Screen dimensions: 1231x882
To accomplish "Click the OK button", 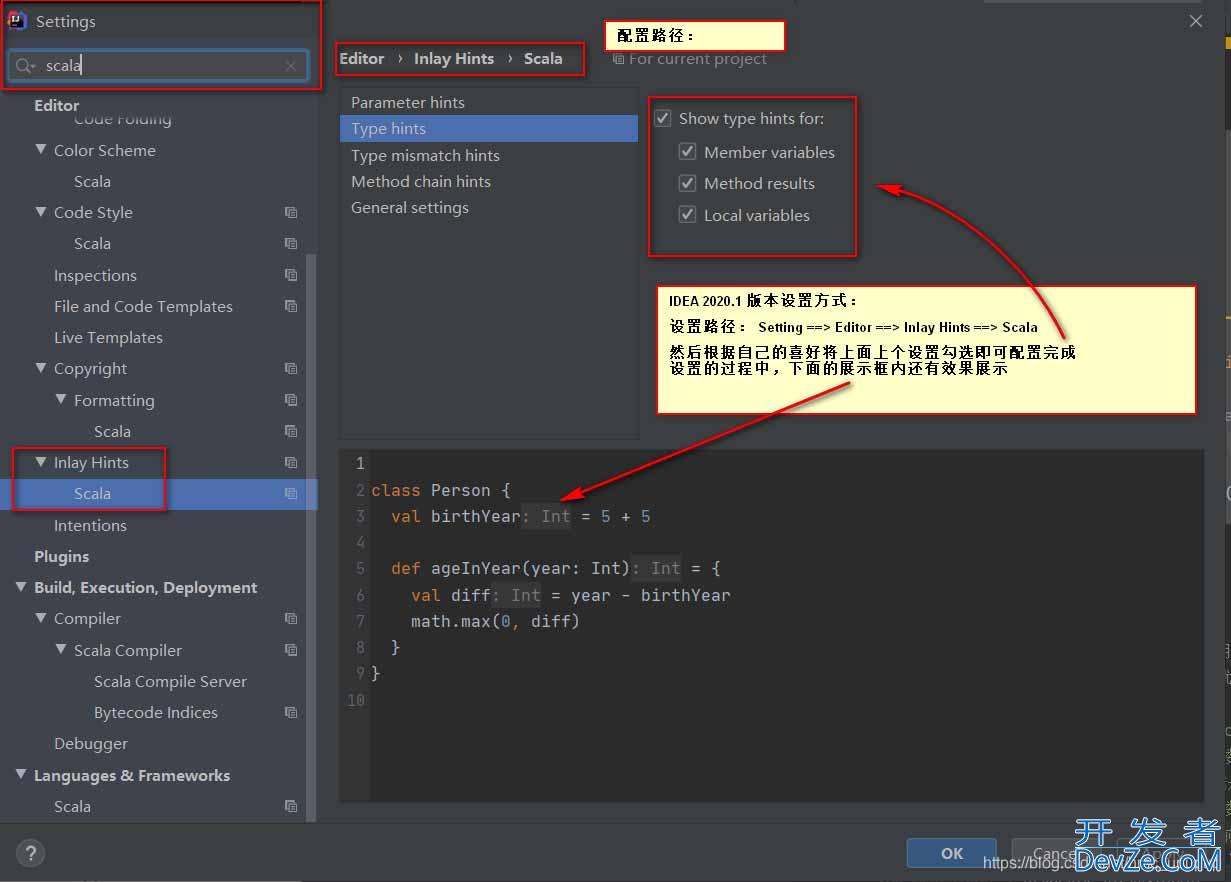I will pyautogui.click(x=952, y=853).
